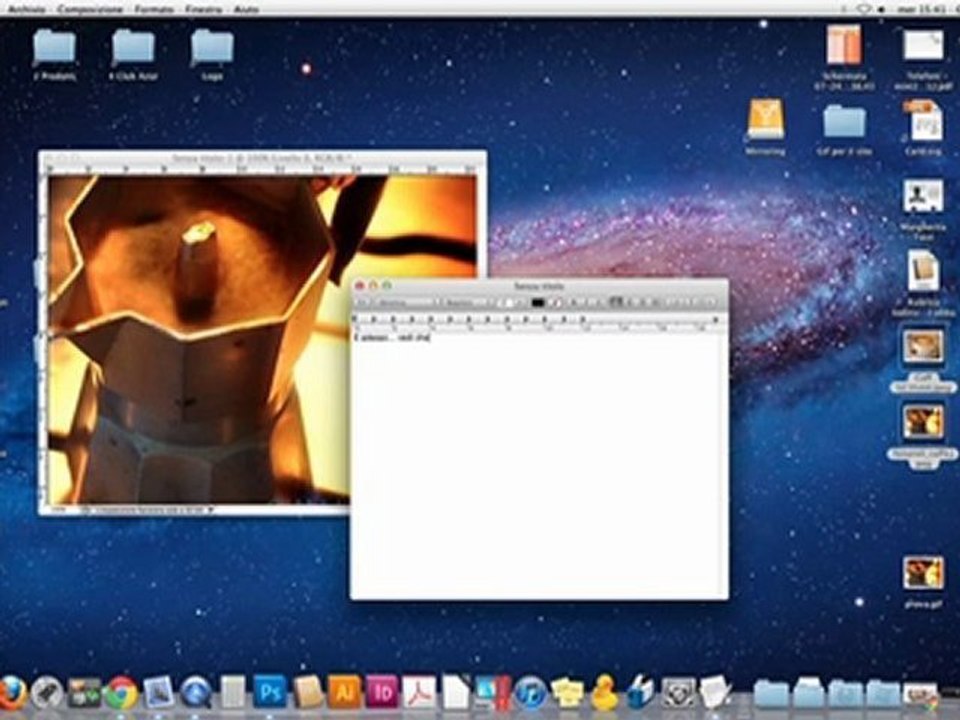Open Firefox from the Dock

[11, 693]
